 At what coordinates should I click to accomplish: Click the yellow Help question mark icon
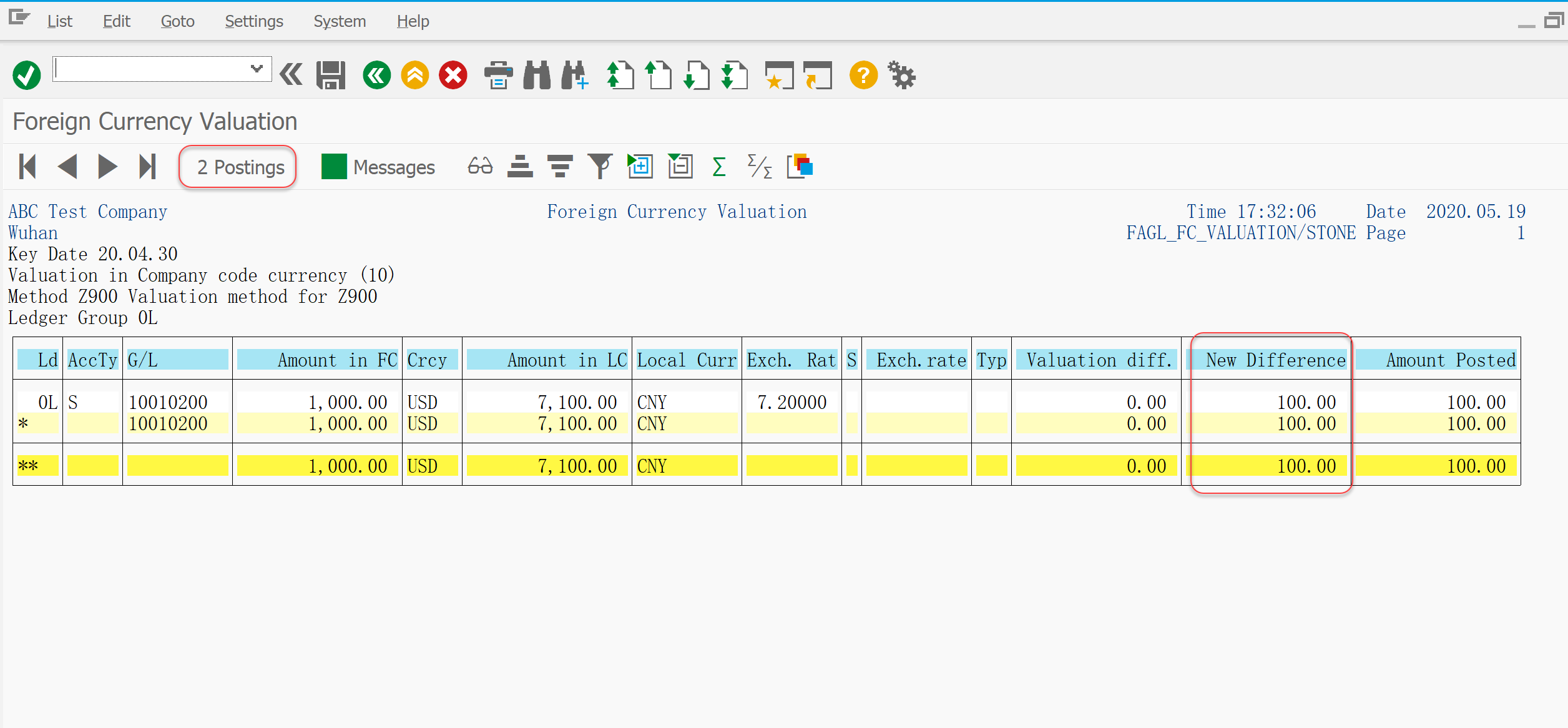863,76
